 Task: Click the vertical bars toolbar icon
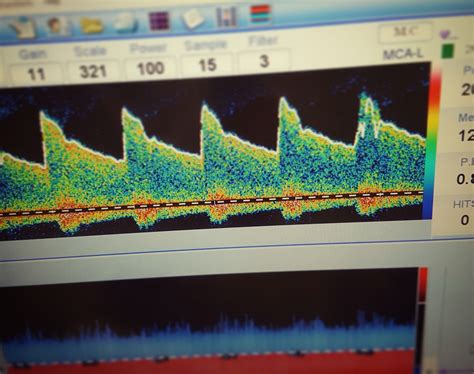[227, 16]
